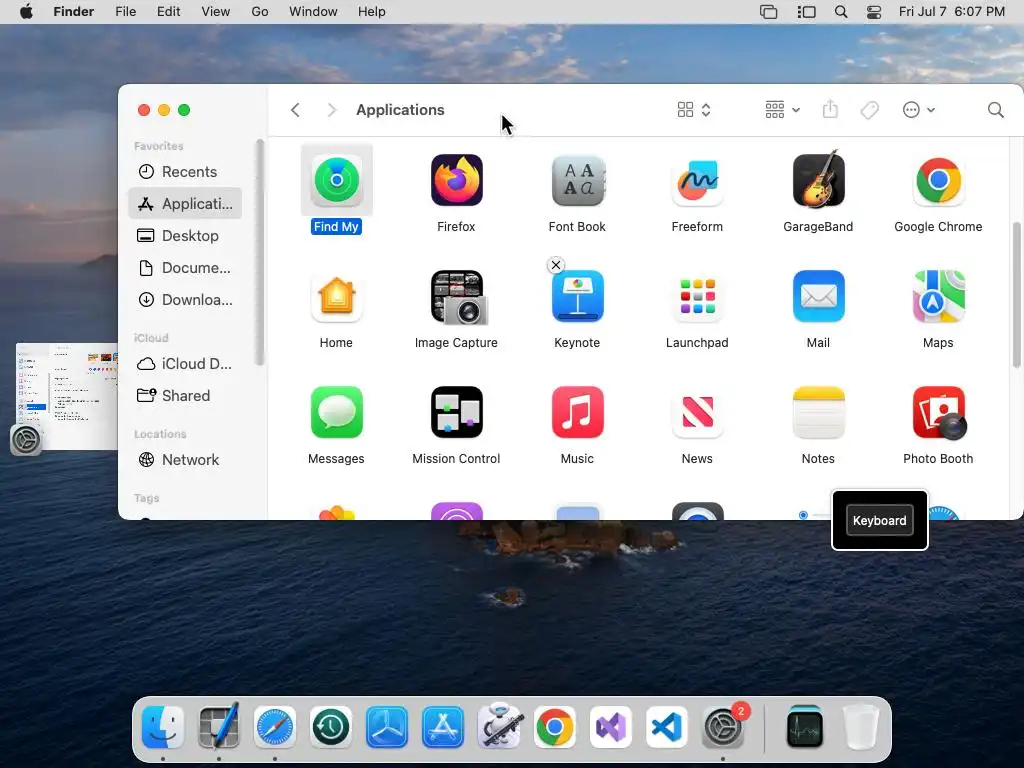
Task: Select the Maps app icon
Action: coord(938,296)
